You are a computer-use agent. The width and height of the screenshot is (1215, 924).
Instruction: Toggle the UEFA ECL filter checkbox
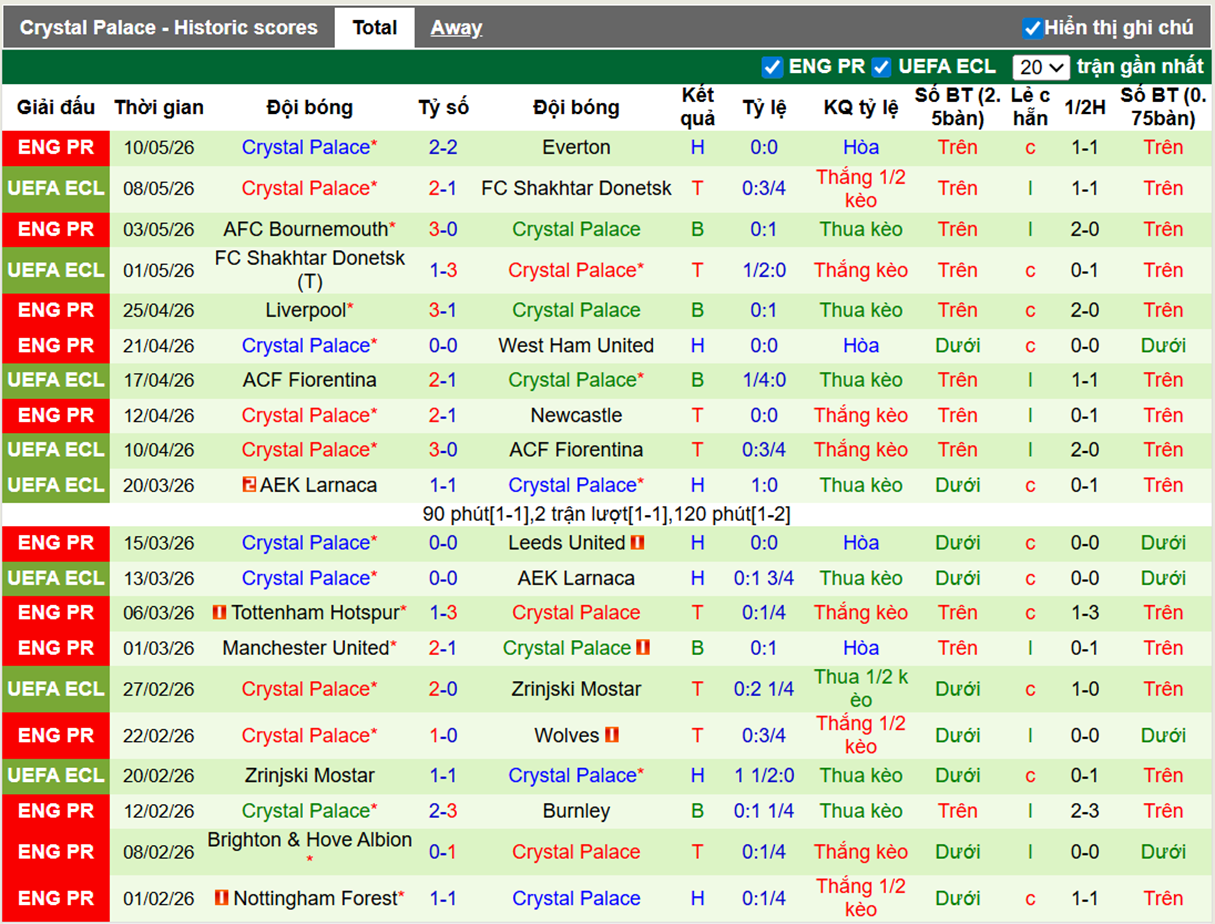tap(881, 67)
